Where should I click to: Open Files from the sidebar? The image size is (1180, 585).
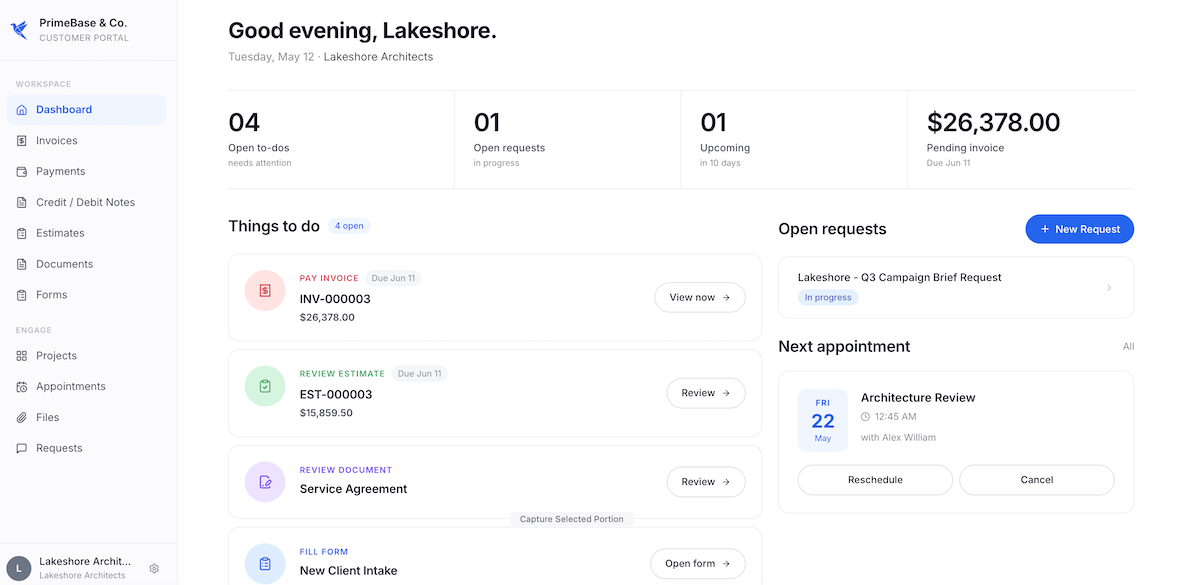point(86,418)
